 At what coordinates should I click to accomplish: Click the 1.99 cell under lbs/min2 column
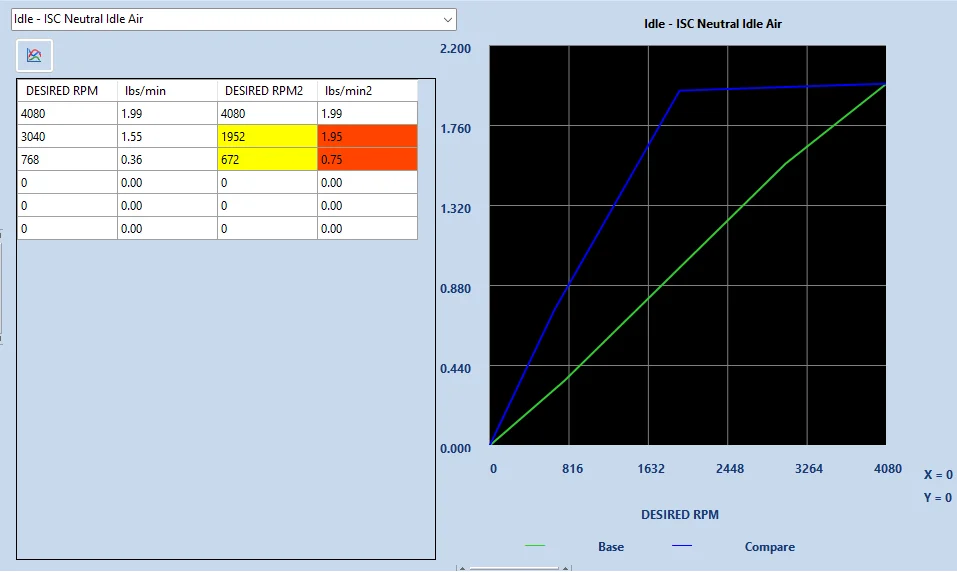tap(367, 114)
